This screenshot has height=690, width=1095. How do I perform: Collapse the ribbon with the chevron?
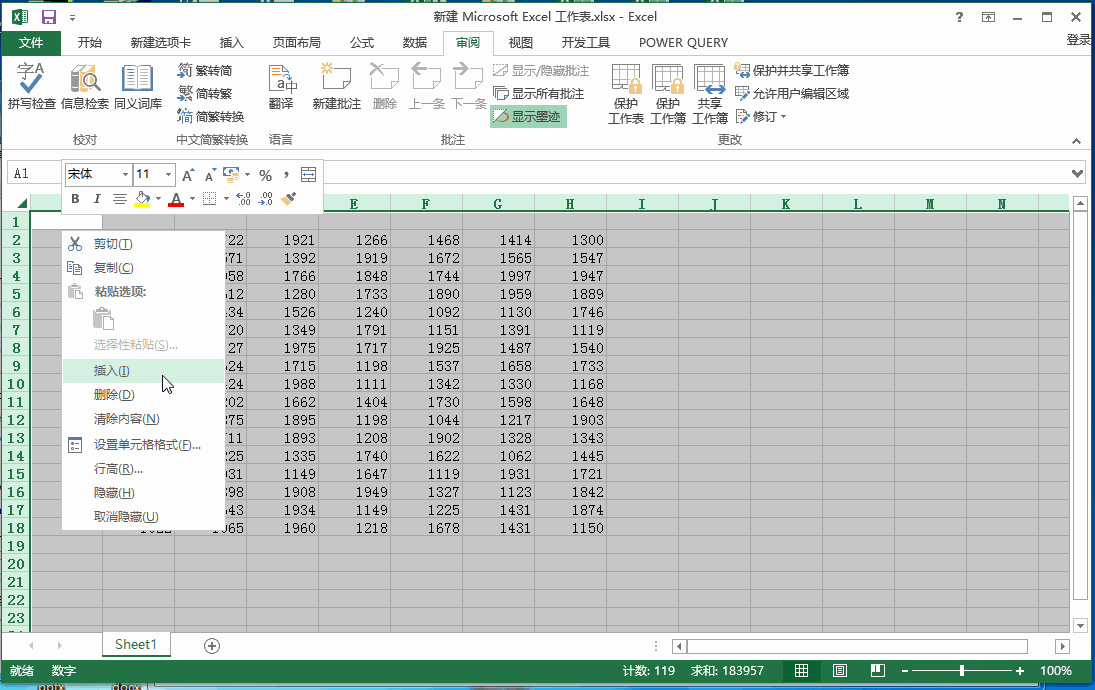(x=1076, y=141)
